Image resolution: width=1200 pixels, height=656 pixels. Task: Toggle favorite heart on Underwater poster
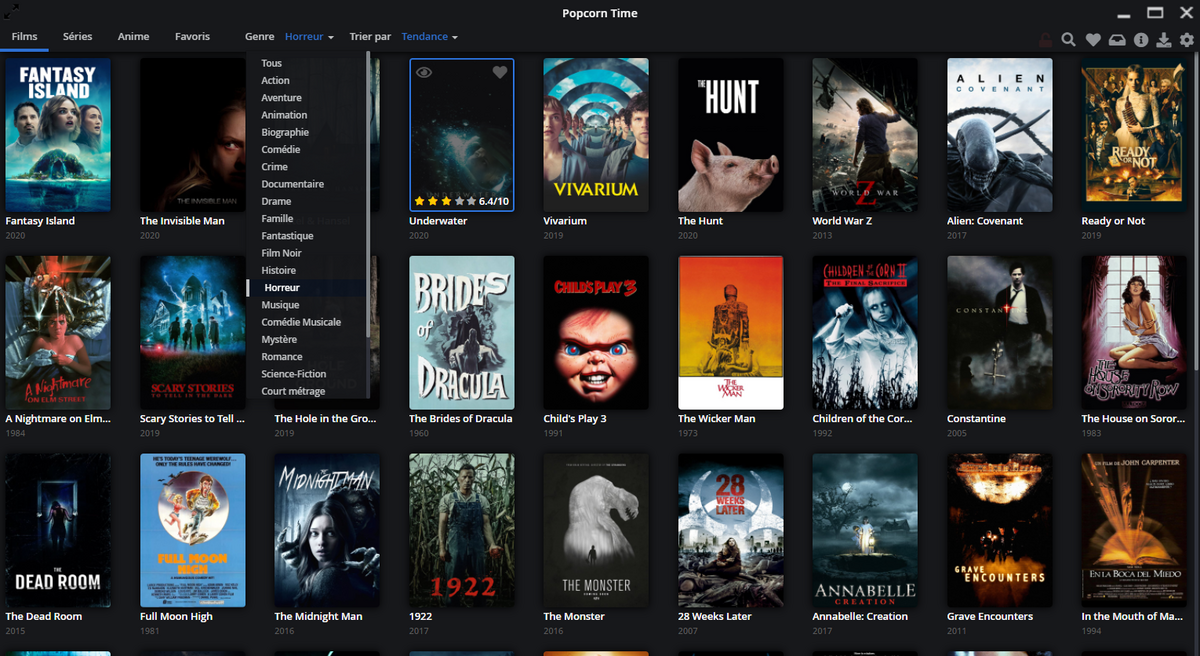tap(500, 72)
